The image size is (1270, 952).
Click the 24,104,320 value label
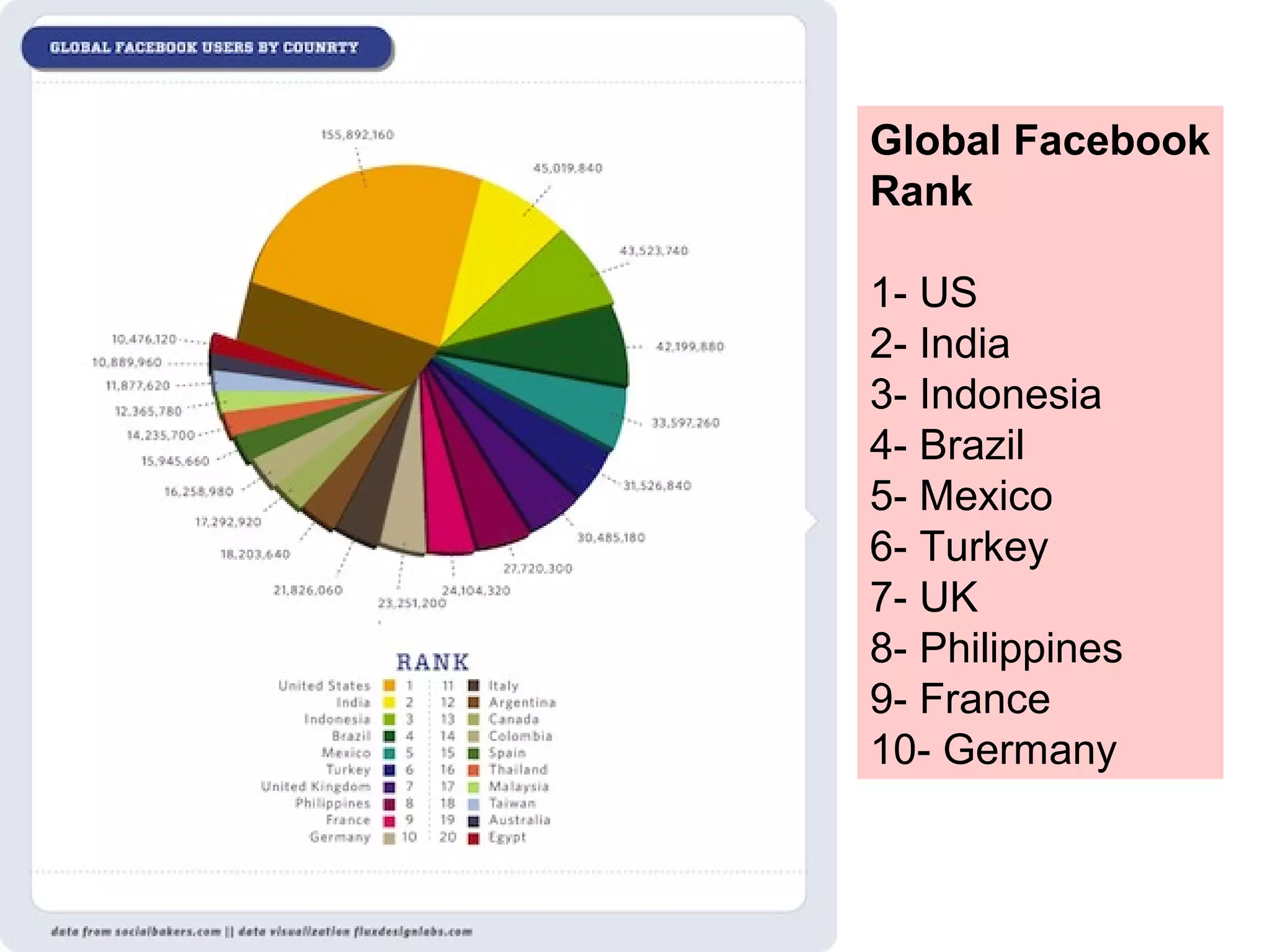476,590
